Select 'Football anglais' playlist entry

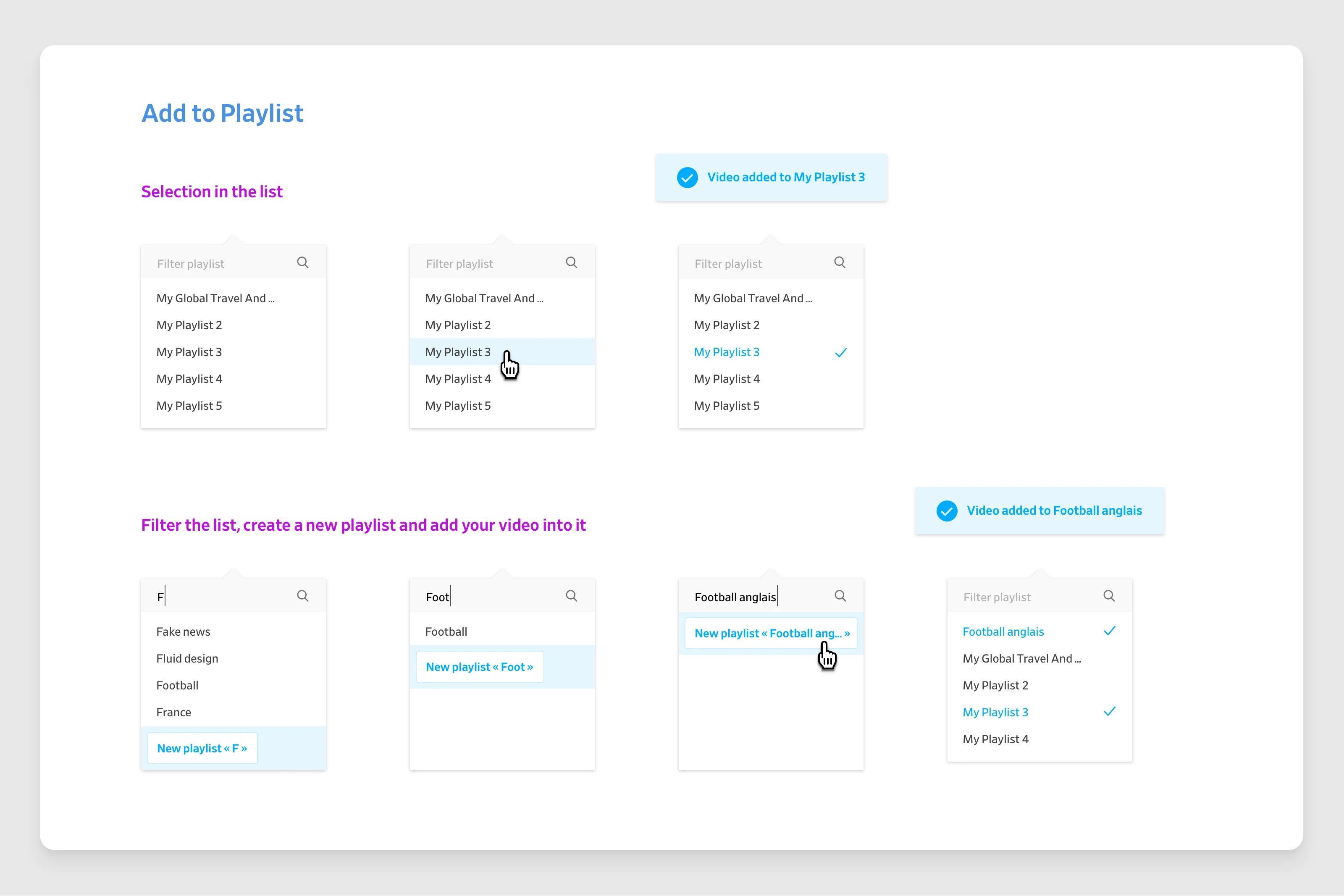click(1003, 631)
